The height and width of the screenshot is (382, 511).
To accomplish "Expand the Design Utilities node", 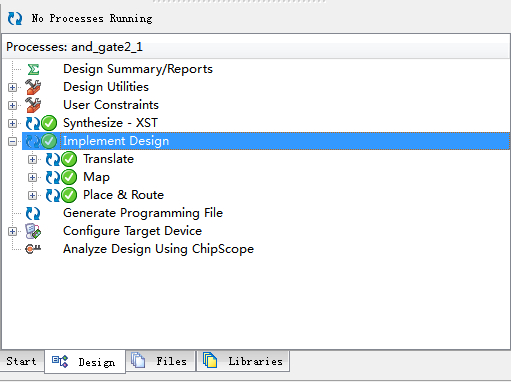I will [12, 87].
